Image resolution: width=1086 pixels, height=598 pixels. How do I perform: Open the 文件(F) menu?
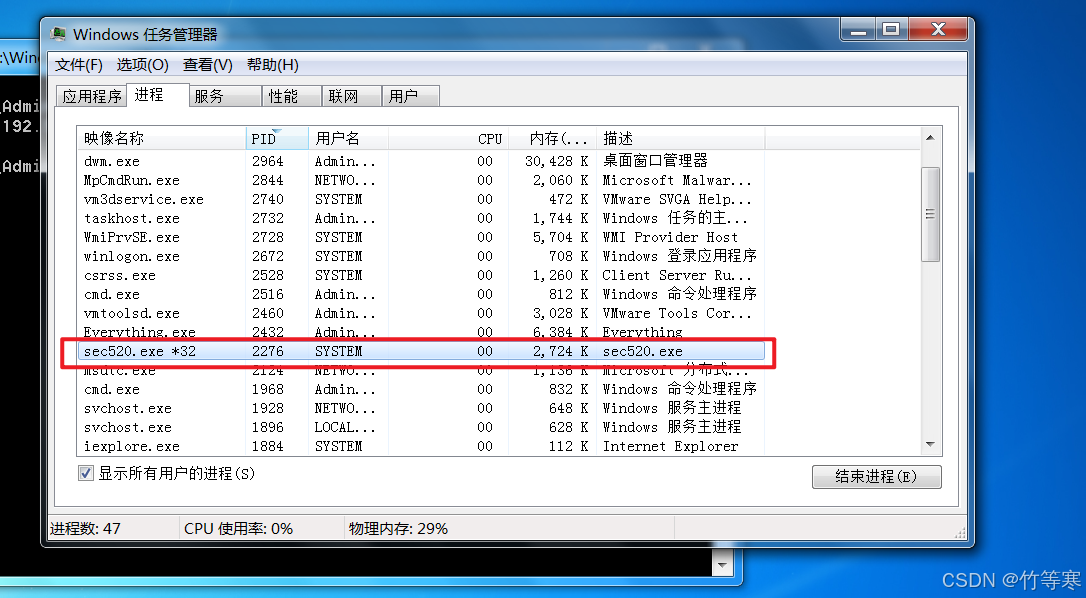(x=79, y=65)
